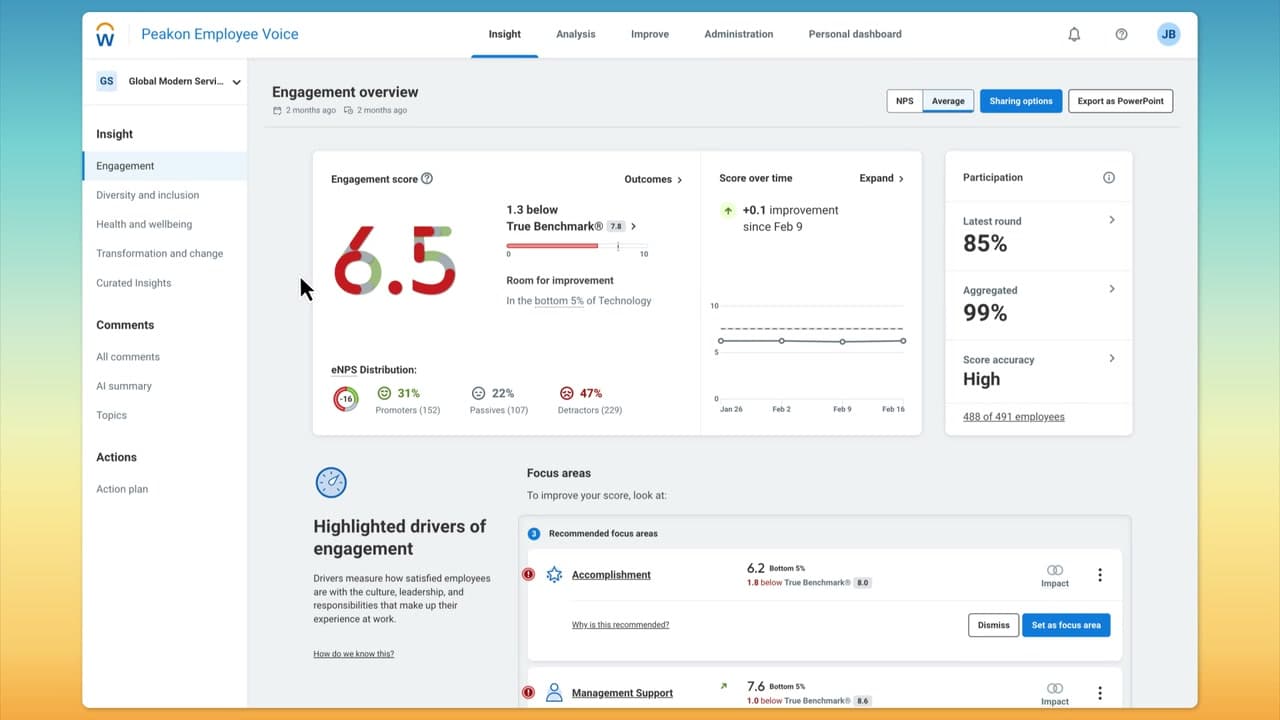
Task: Click the Participation info icon
Action: tap(1108, 178)
